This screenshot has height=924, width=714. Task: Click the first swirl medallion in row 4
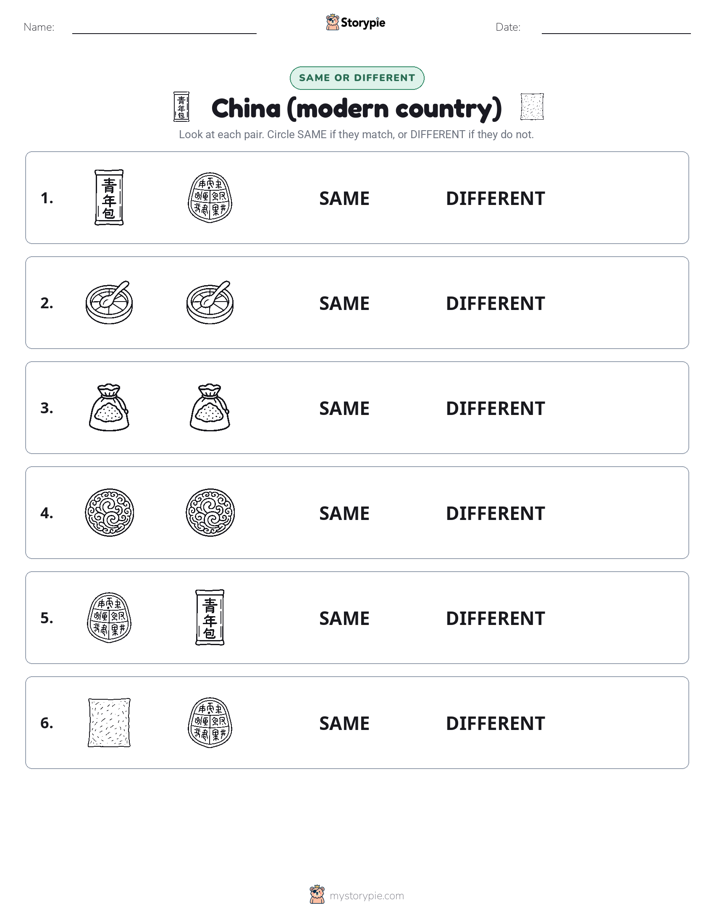tap(109, 512)
